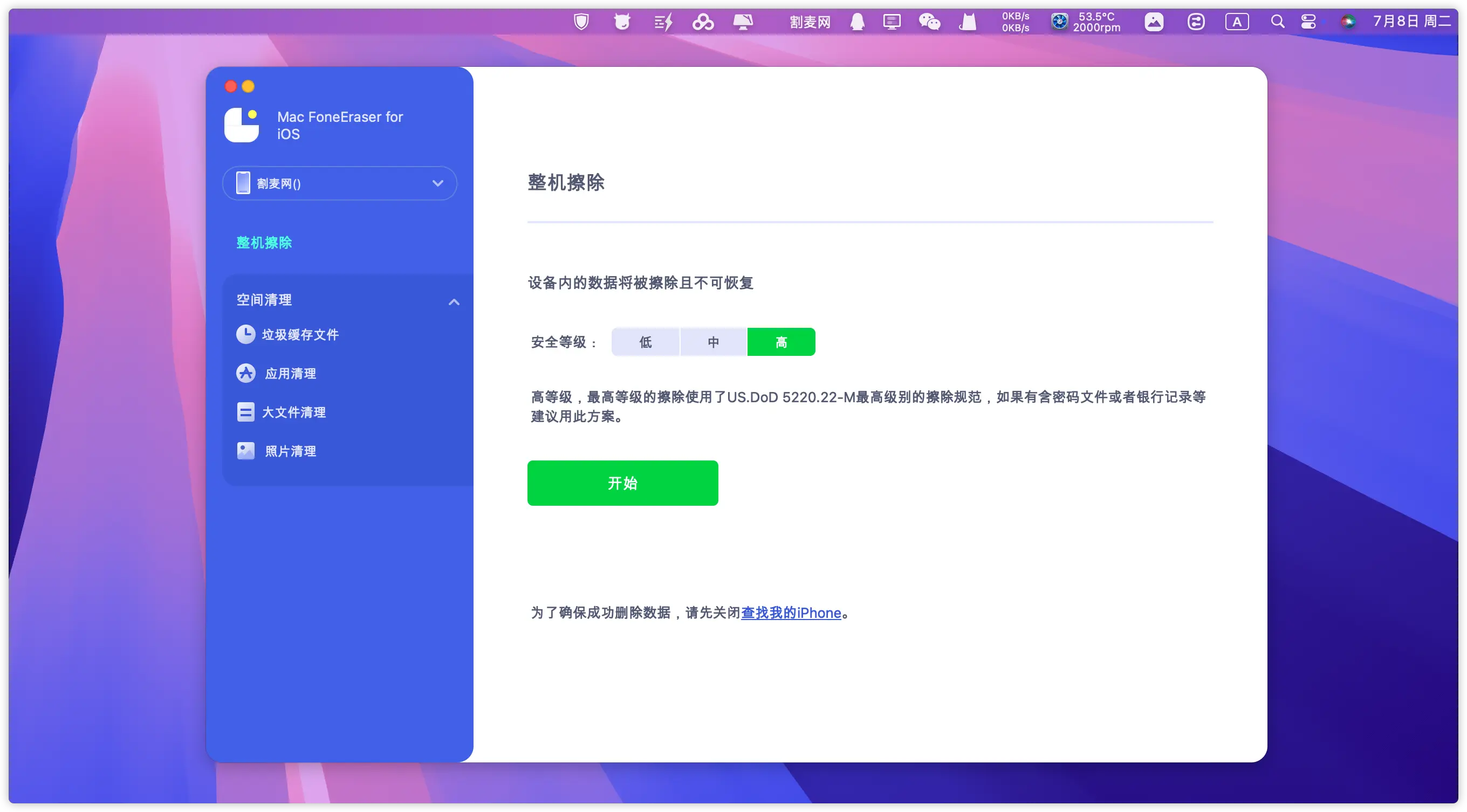Click the Mac FoneEraser app logo
Screen dimensions: 1467x812
click(242, 125)
